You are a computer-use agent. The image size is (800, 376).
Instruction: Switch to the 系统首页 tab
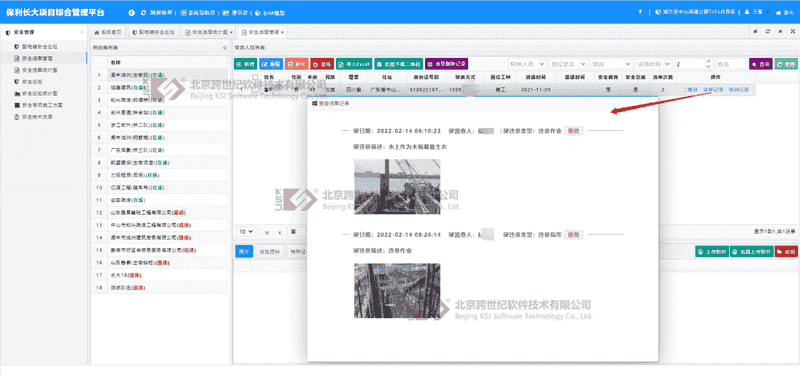[x=108, y=32]
